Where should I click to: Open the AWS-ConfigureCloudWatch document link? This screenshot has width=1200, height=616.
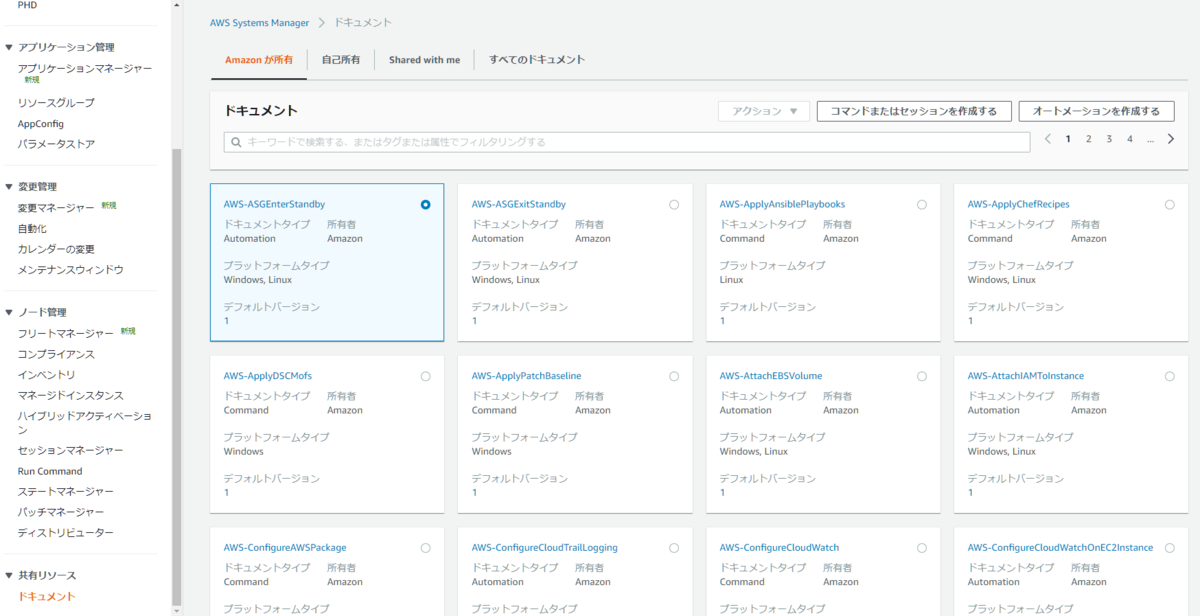(779, 548)
